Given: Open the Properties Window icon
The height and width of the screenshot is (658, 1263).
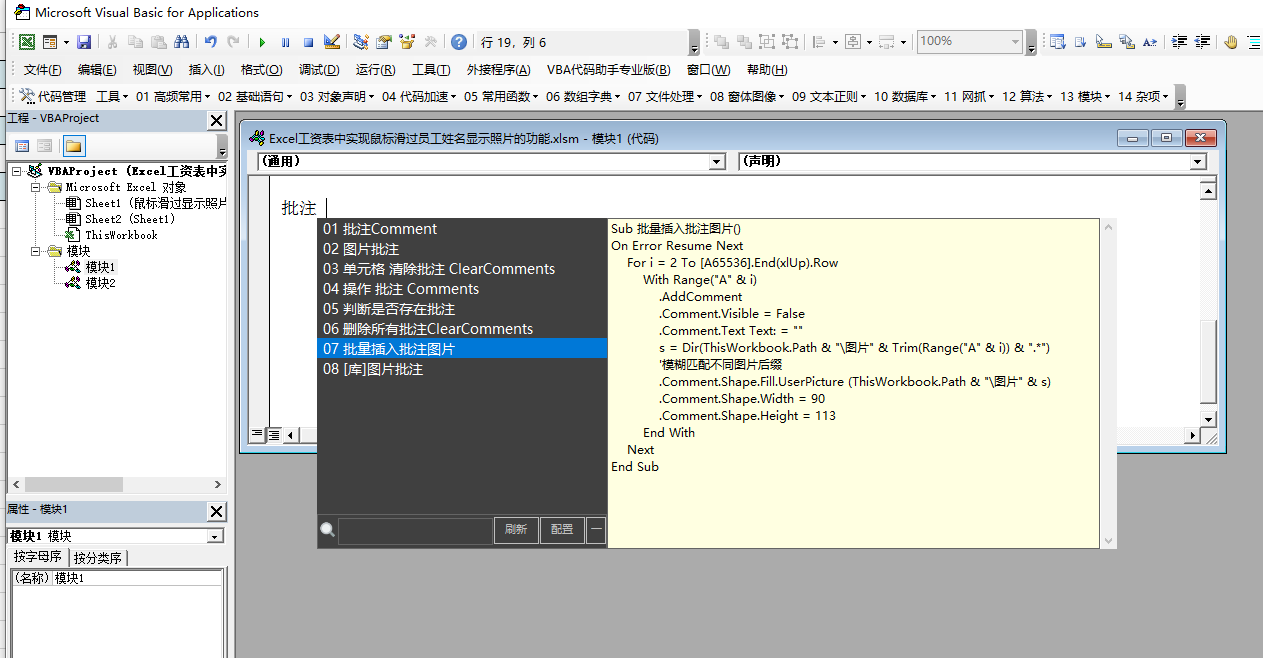Looking at the screenshot, I should 383,42.
